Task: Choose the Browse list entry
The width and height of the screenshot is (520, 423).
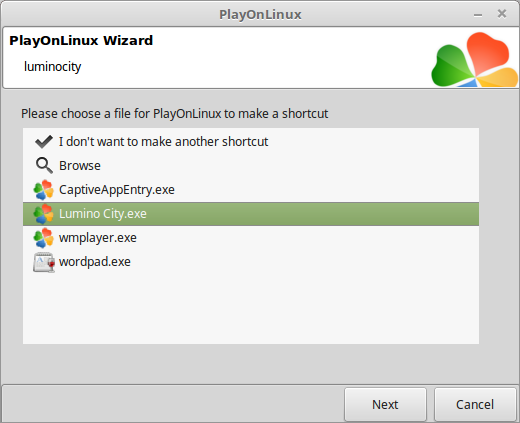Action: 251,166
